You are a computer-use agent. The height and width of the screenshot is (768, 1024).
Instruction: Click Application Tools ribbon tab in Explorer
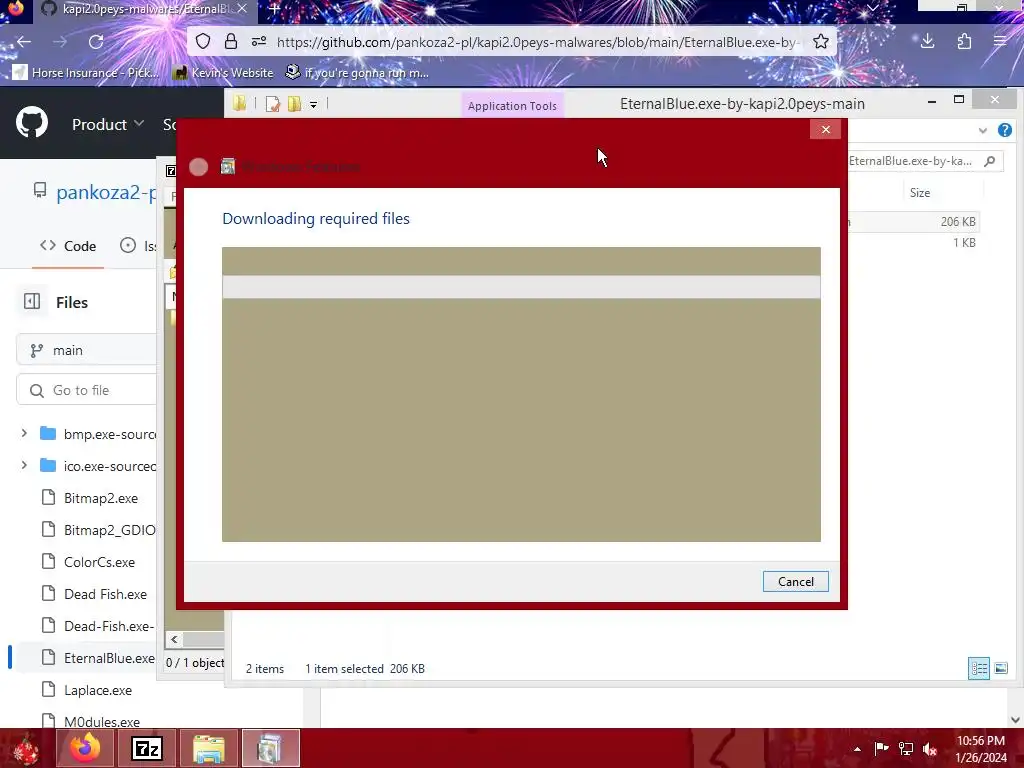coord(512,106)
